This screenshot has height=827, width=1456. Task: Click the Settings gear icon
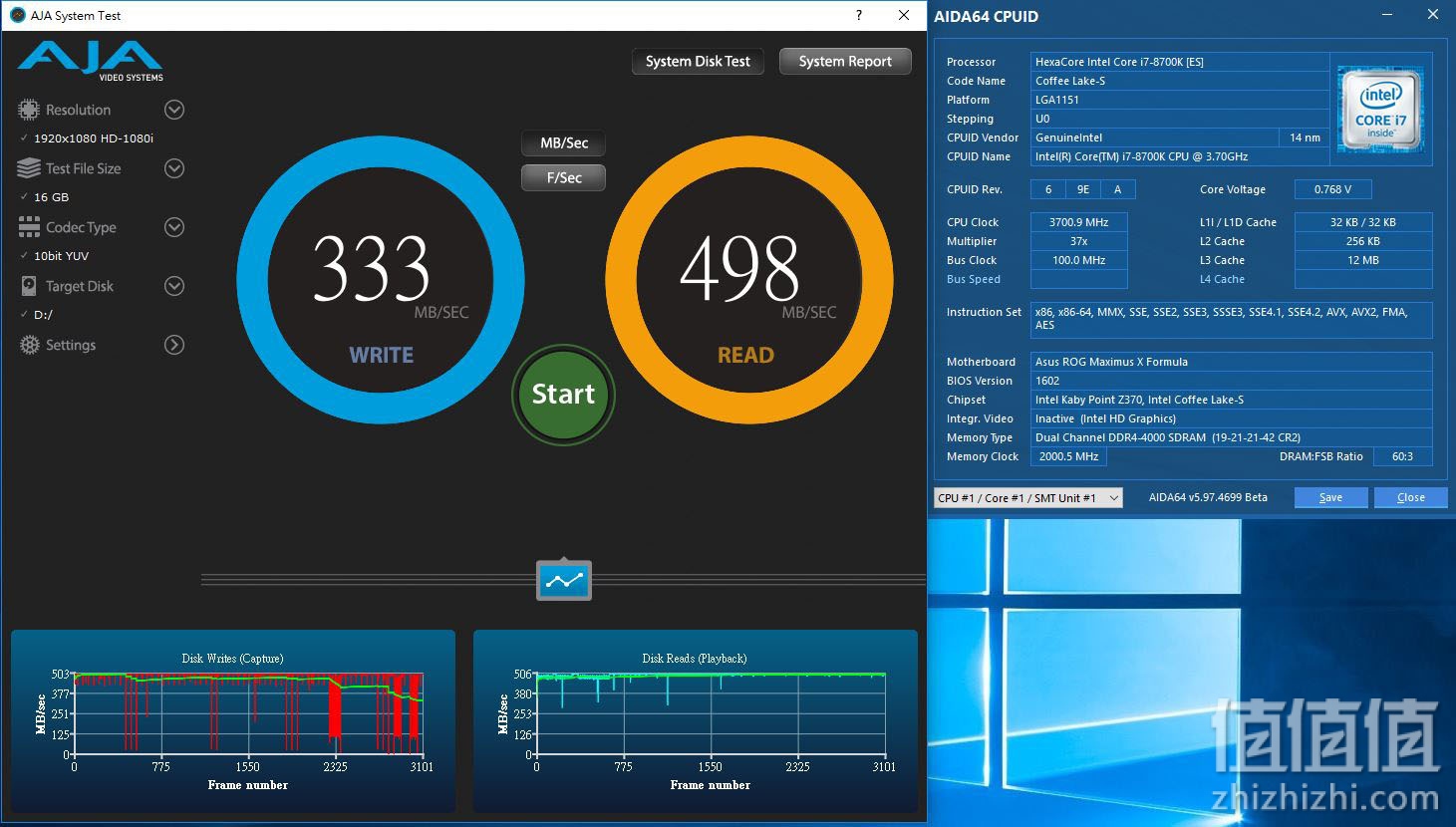pyautogui.click(x=30, y=345)
